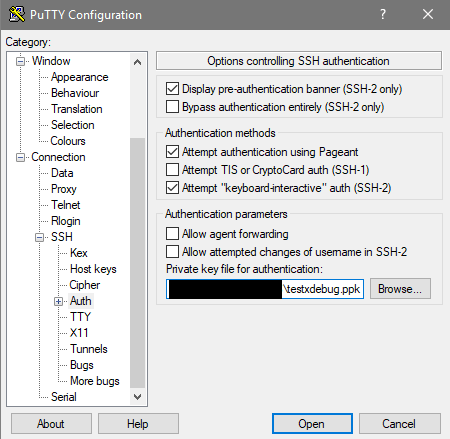Viewport: 450px width, 439px height.
Task: Select X11 in category tree
Action: pyautogui.click(x=79, y=333)
